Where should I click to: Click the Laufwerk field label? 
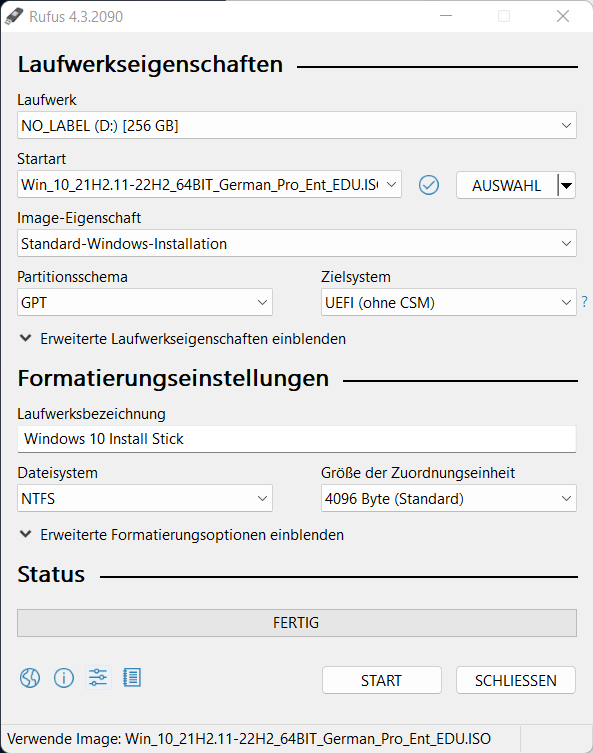point(47,100)
